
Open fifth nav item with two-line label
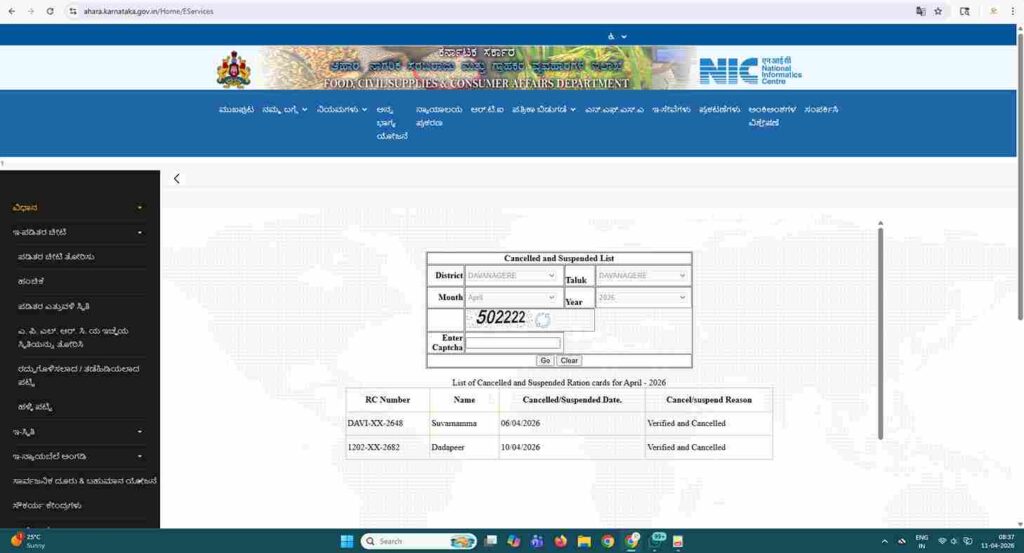pos(439,116)
